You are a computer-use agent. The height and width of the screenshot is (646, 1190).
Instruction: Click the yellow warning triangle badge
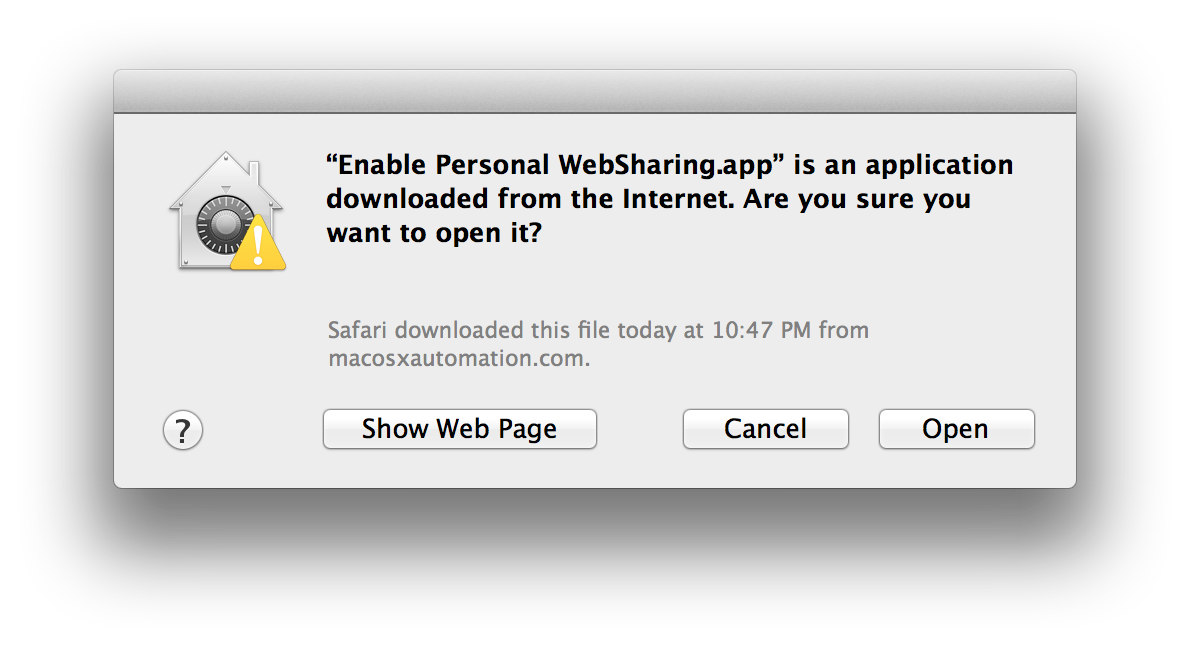[x=258, y=243]
